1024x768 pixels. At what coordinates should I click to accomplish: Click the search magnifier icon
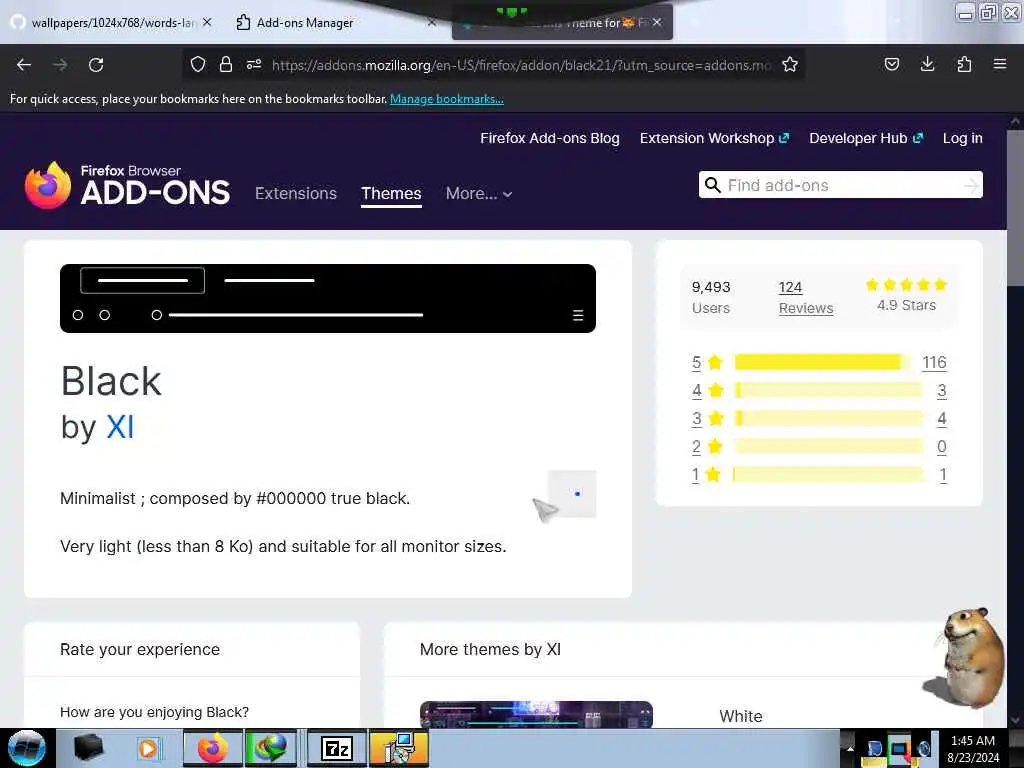pyautogui.click(x=712, y=185)
